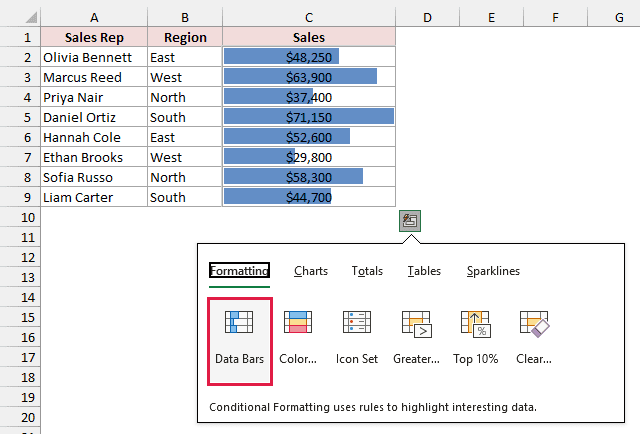This screenshot has width=640, height=434.
Task: Click the $52,600 sales cell
Action: (x=309, y=137)
